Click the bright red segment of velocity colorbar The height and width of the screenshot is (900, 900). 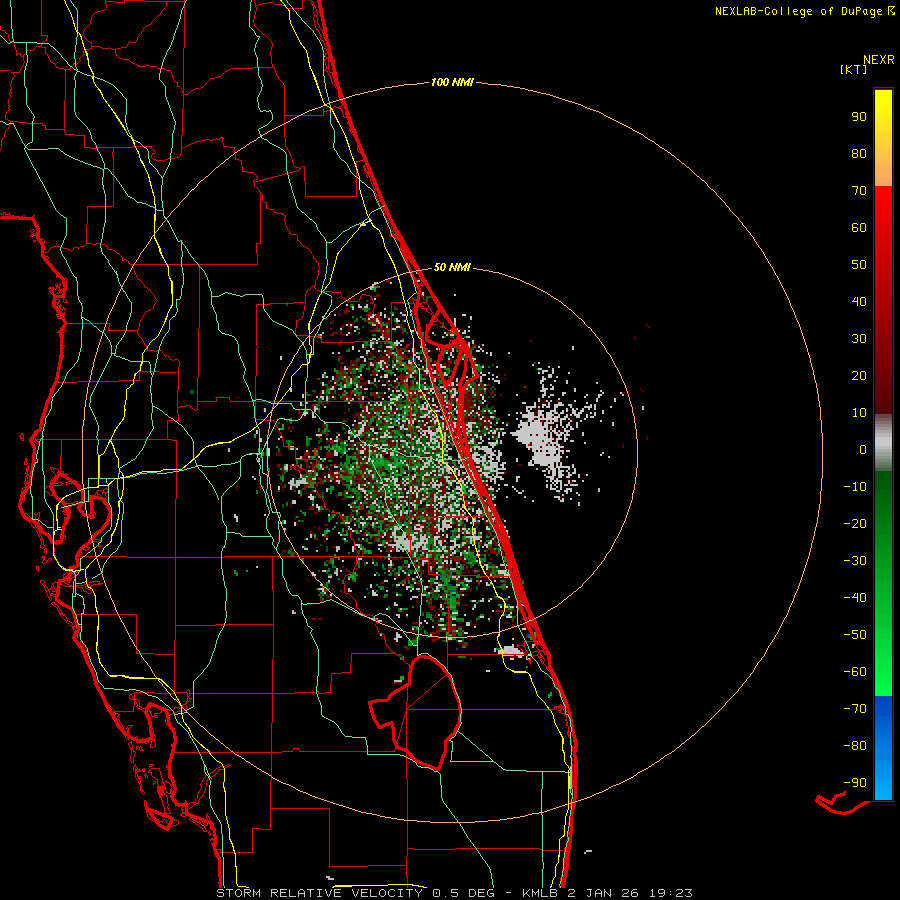[883, 300]
